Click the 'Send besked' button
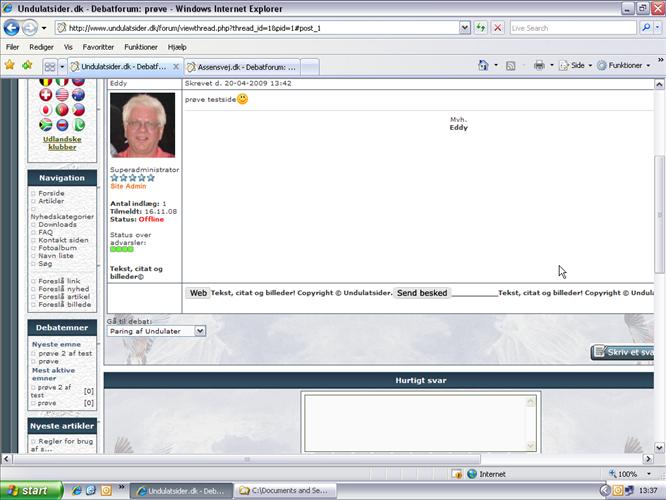The image size is (666, 500). pos(422,293)
